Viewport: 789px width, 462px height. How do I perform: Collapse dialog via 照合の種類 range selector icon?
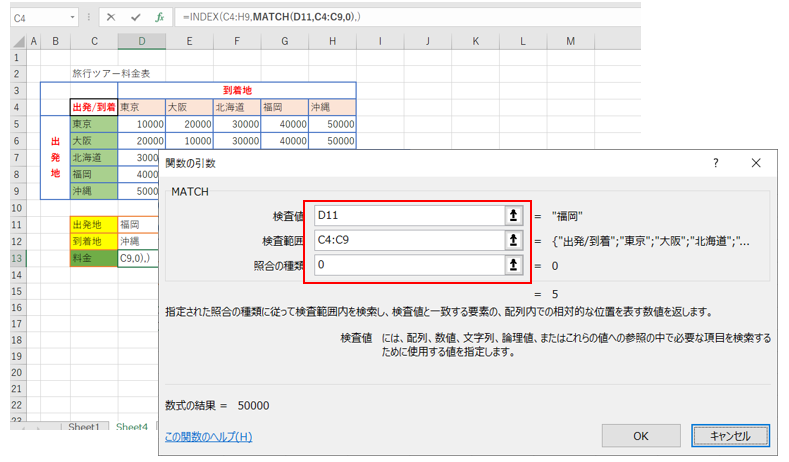click(514, 265)
